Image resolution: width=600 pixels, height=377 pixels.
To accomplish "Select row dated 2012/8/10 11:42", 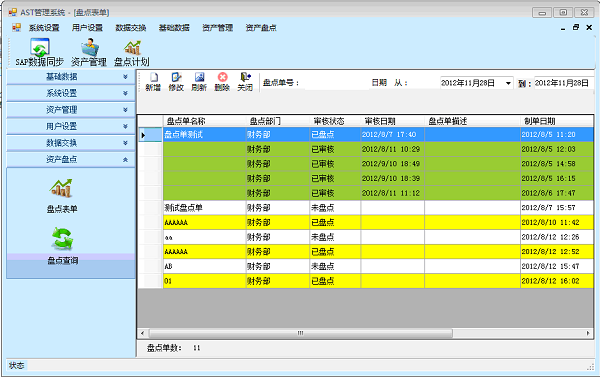I will (366, 222).
